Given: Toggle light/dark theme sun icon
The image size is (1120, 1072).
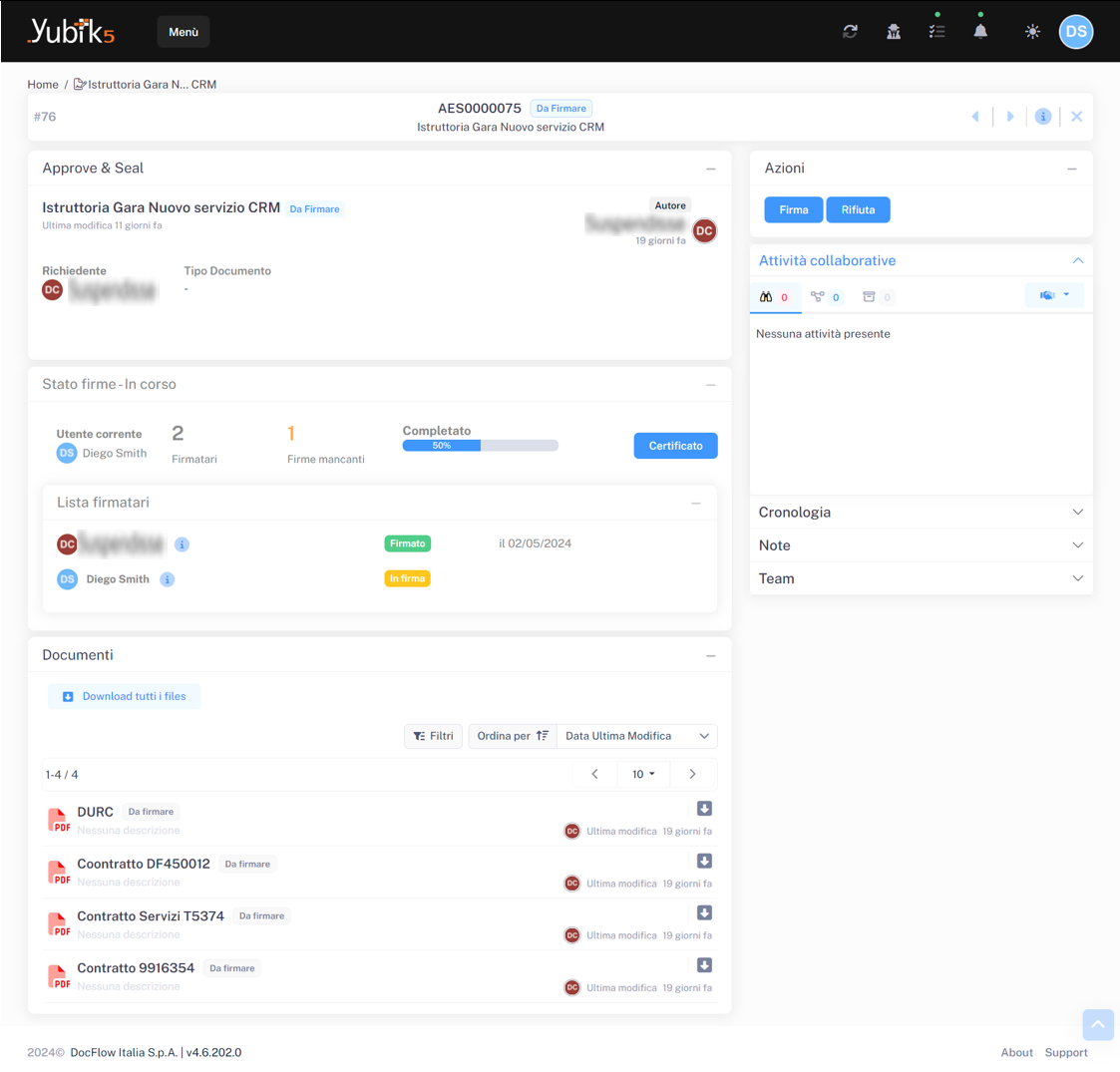Looking at the screenshot, I should (1032, 32).
